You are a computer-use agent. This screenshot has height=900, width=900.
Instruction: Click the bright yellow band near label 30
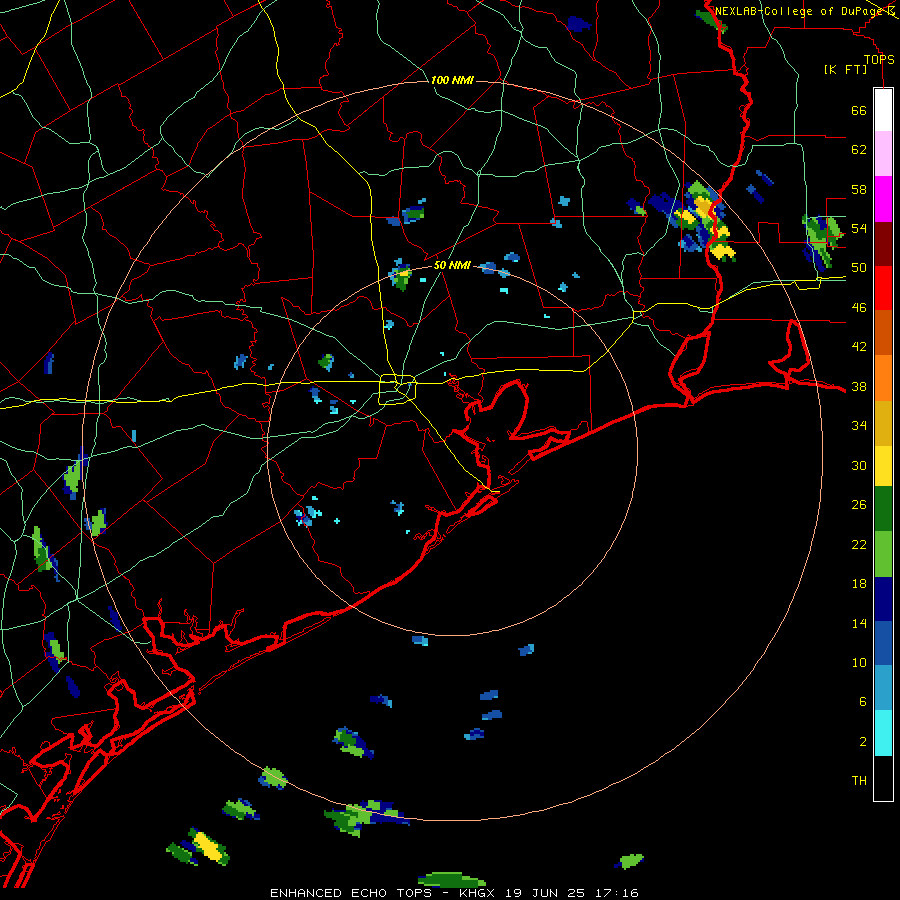point(883,466)
